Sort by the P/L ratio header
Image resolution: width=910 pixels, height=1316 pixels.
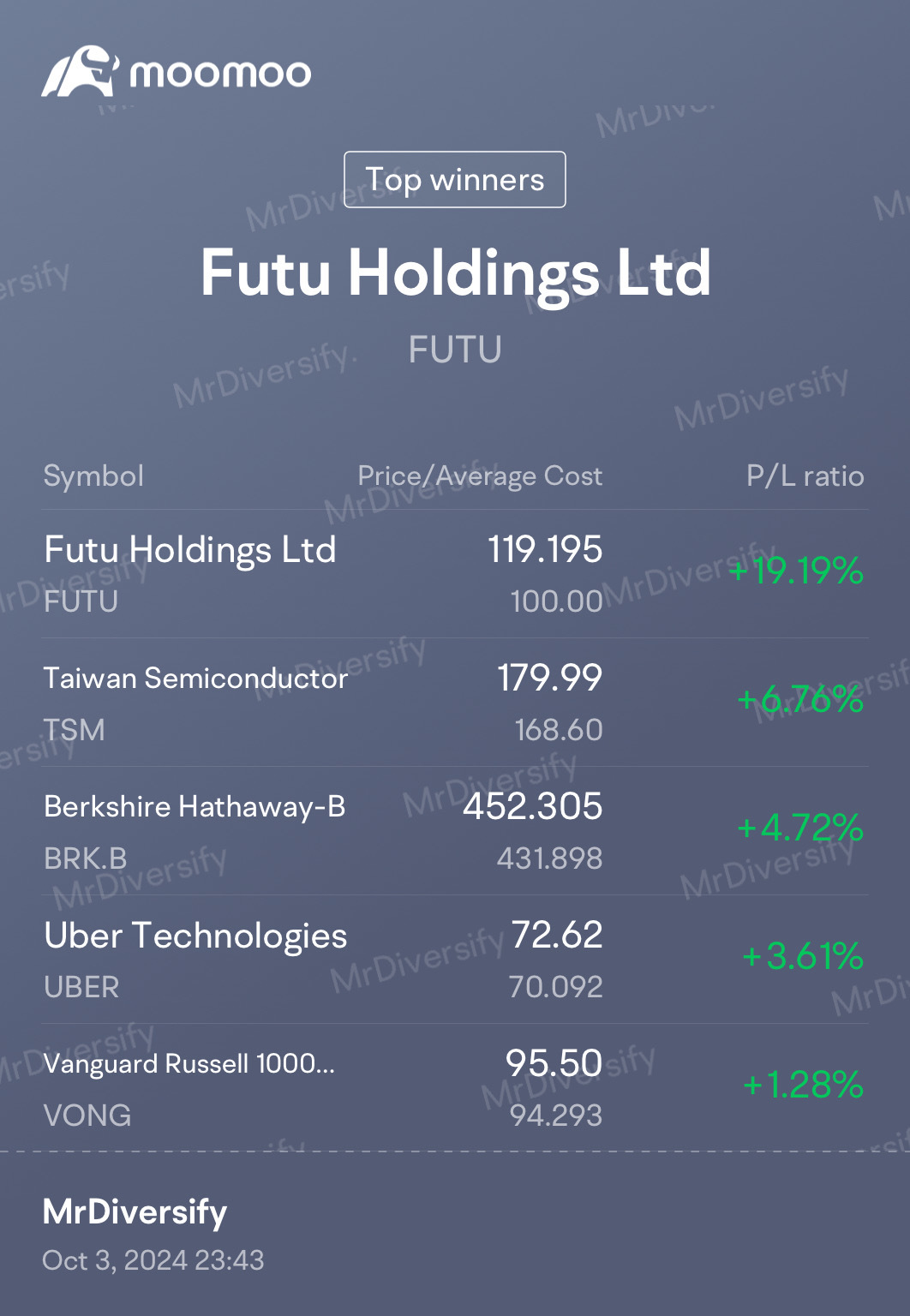[x=805, y=476]
